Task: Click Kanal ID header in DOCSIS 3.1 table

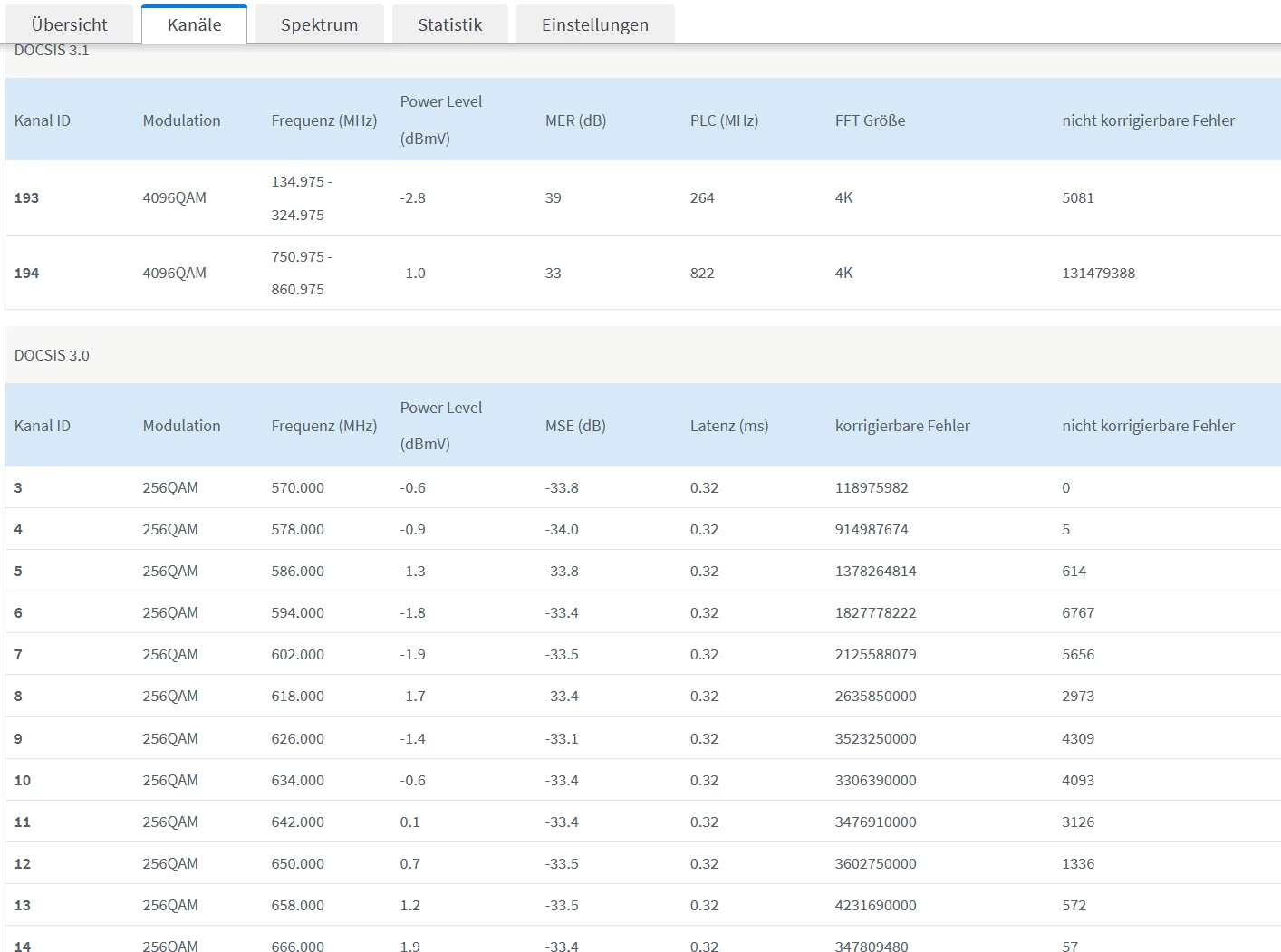Action: point(42,120)
